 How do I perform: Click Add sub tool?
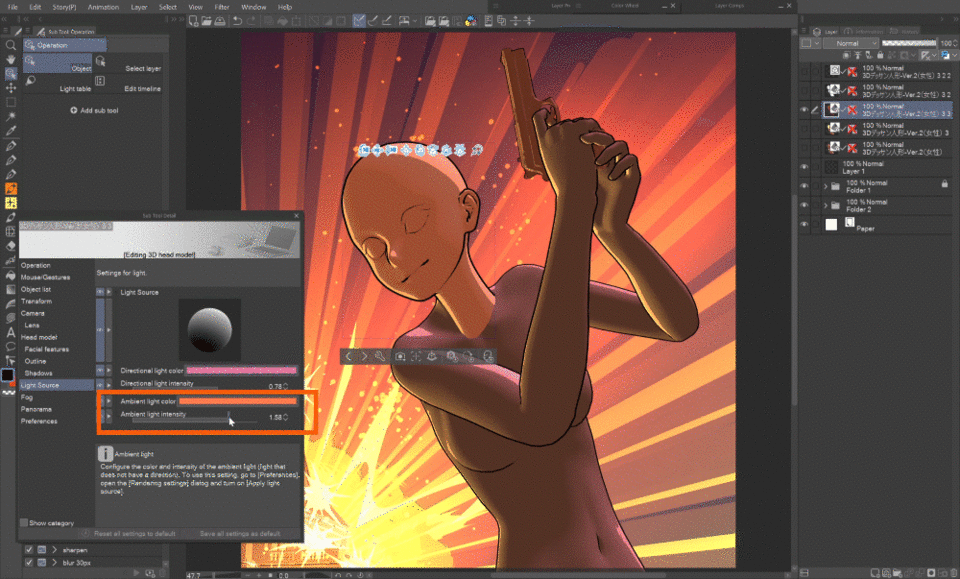click(94, 110)
